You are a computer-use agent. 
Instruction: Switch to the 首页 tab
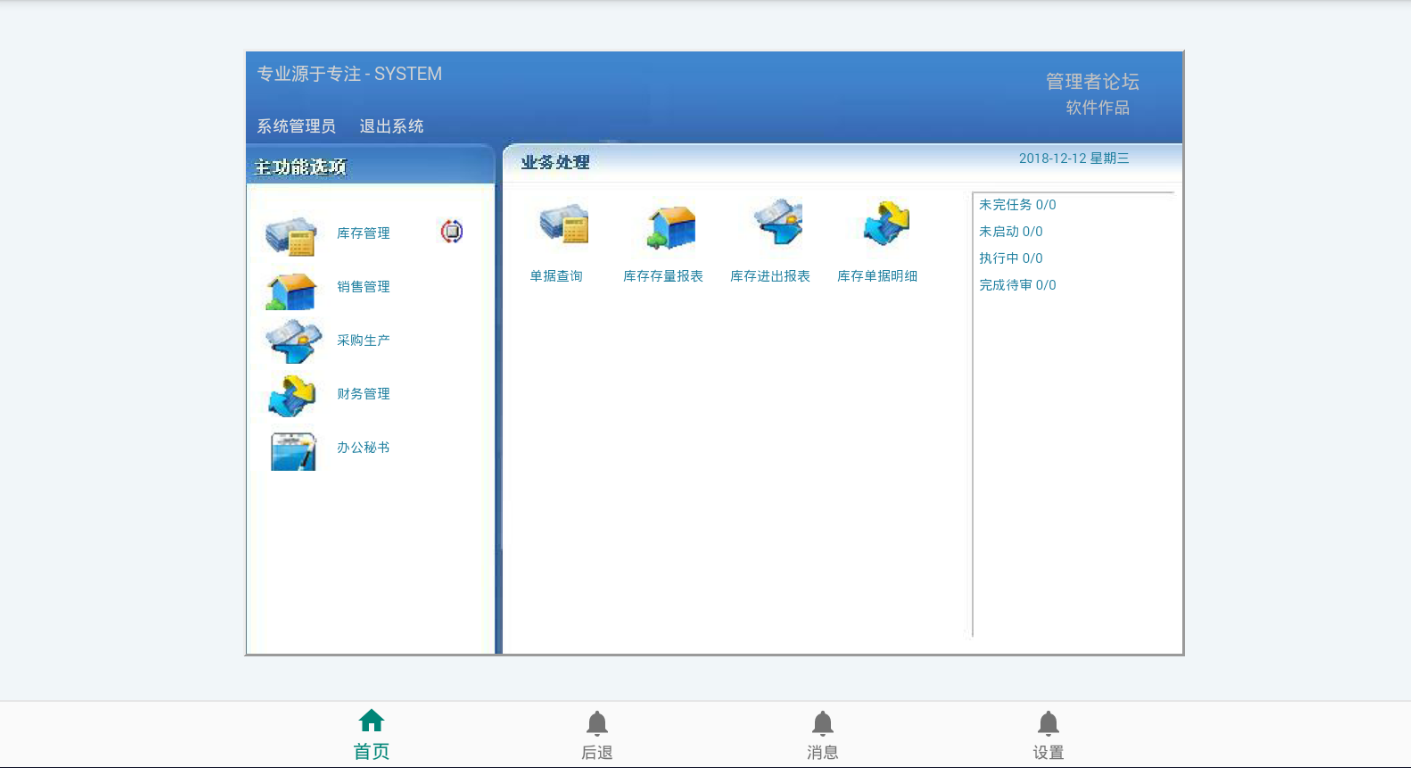click(x=371, y=735)
